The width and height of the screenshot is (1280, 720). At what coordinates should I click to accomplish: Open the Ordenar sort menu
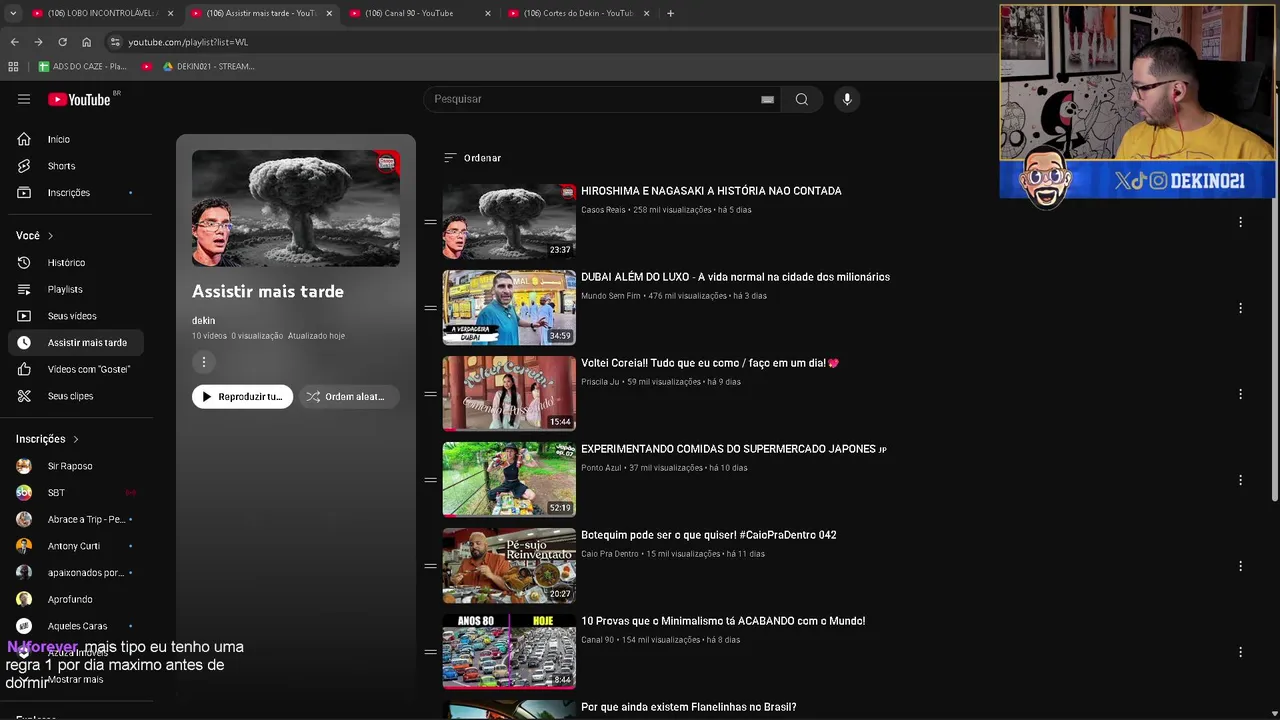(472, 158)
